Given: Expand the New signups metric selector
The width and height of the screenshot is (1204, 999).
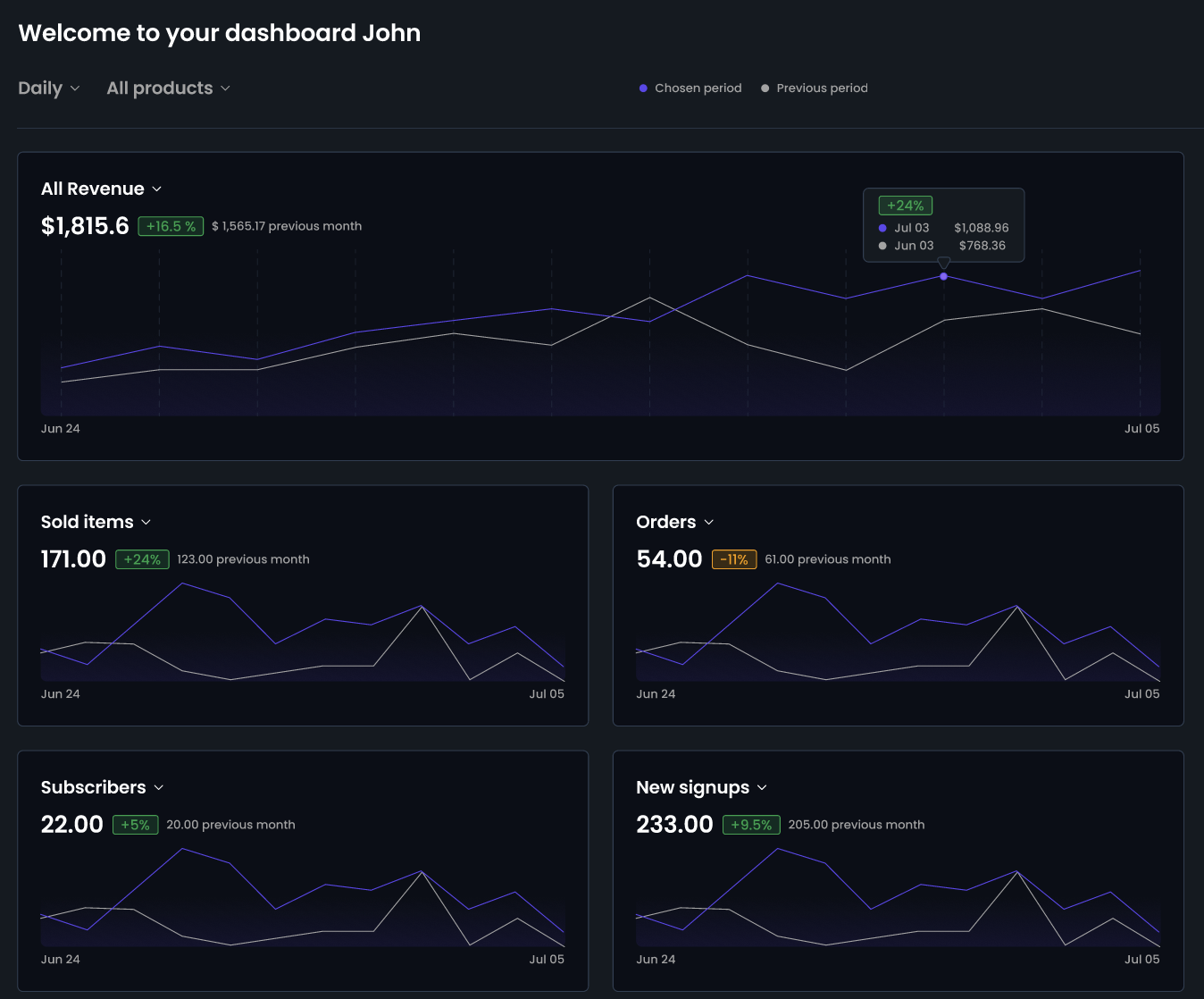Looking at the screenshot, I should (x=701, y=787).
